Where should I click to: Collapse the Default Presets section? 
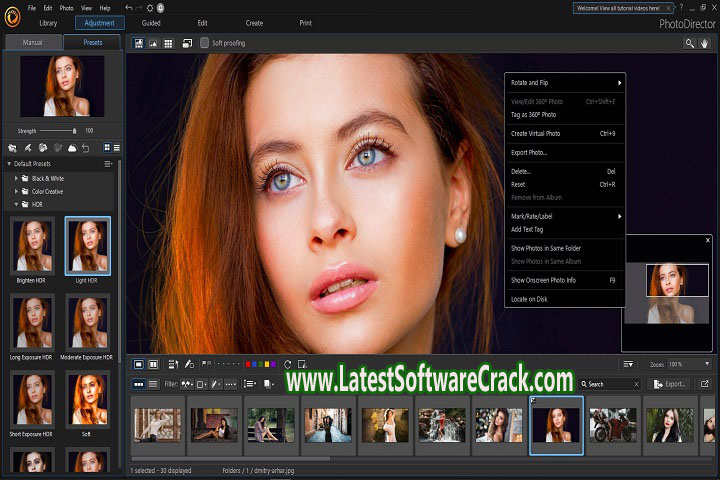pos(9,164)
